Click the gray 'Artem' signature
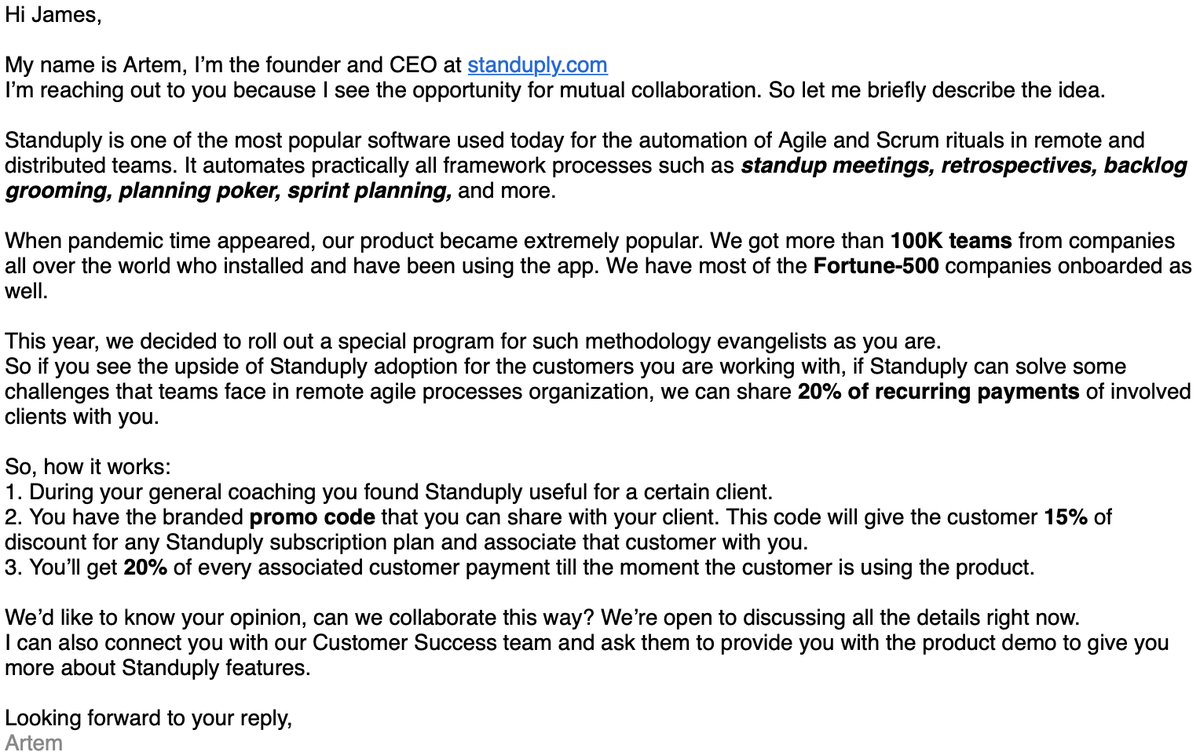The image size is (1200, 752). point(34,742)
